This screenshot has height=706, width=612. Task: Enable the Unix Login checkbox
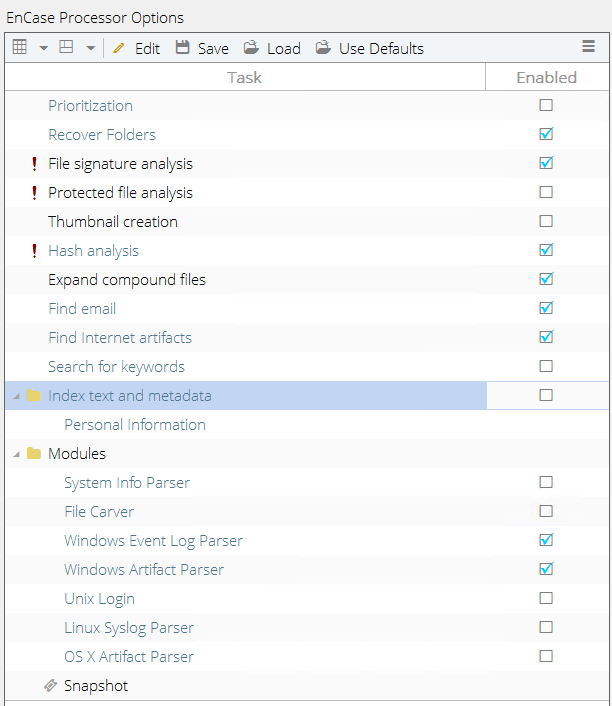tap(546, 597)
